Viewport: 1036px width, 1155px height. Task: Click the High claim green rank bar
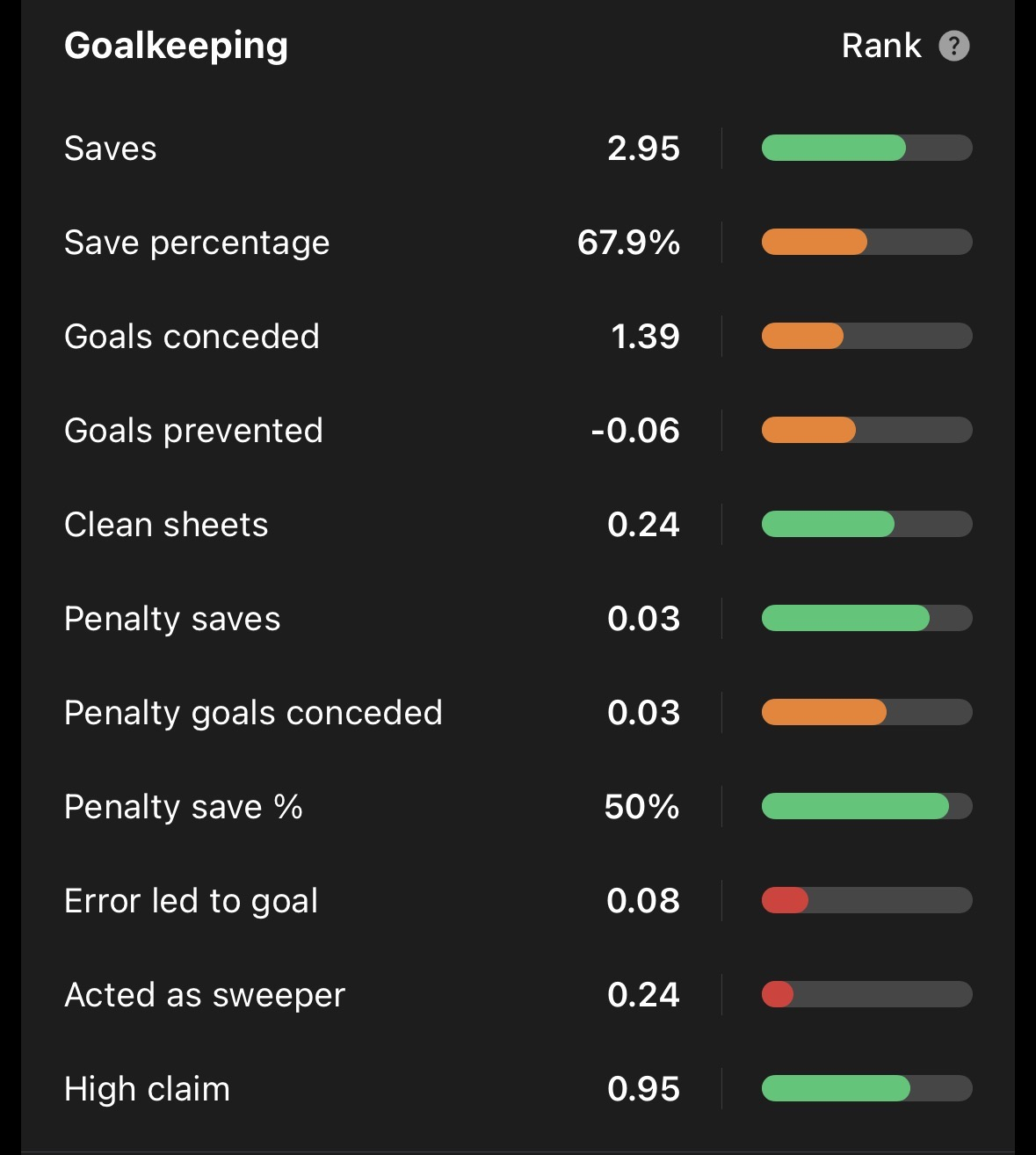point(866,1088)
